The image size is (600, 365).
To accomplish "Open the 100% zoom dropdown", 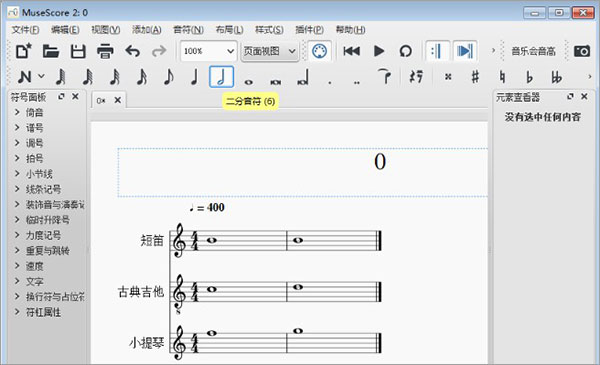I will (x=209, y=51).
